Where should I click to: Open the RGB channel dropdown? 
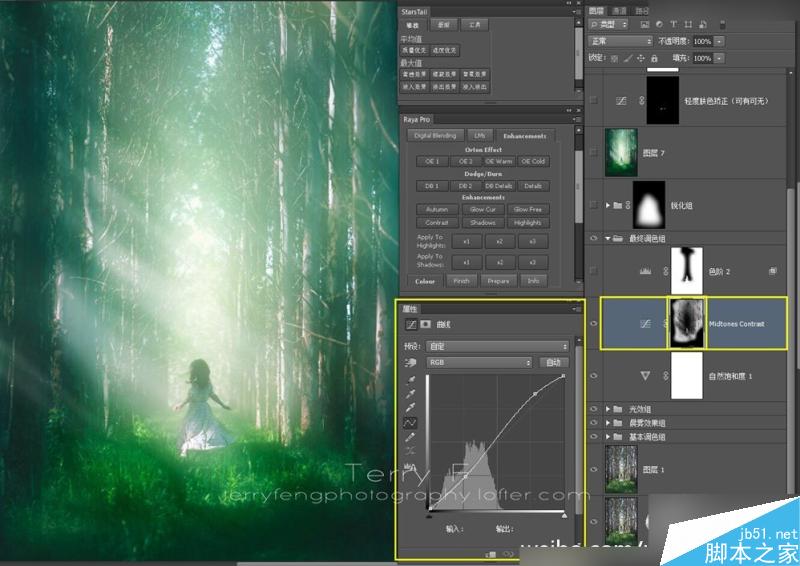479,362
